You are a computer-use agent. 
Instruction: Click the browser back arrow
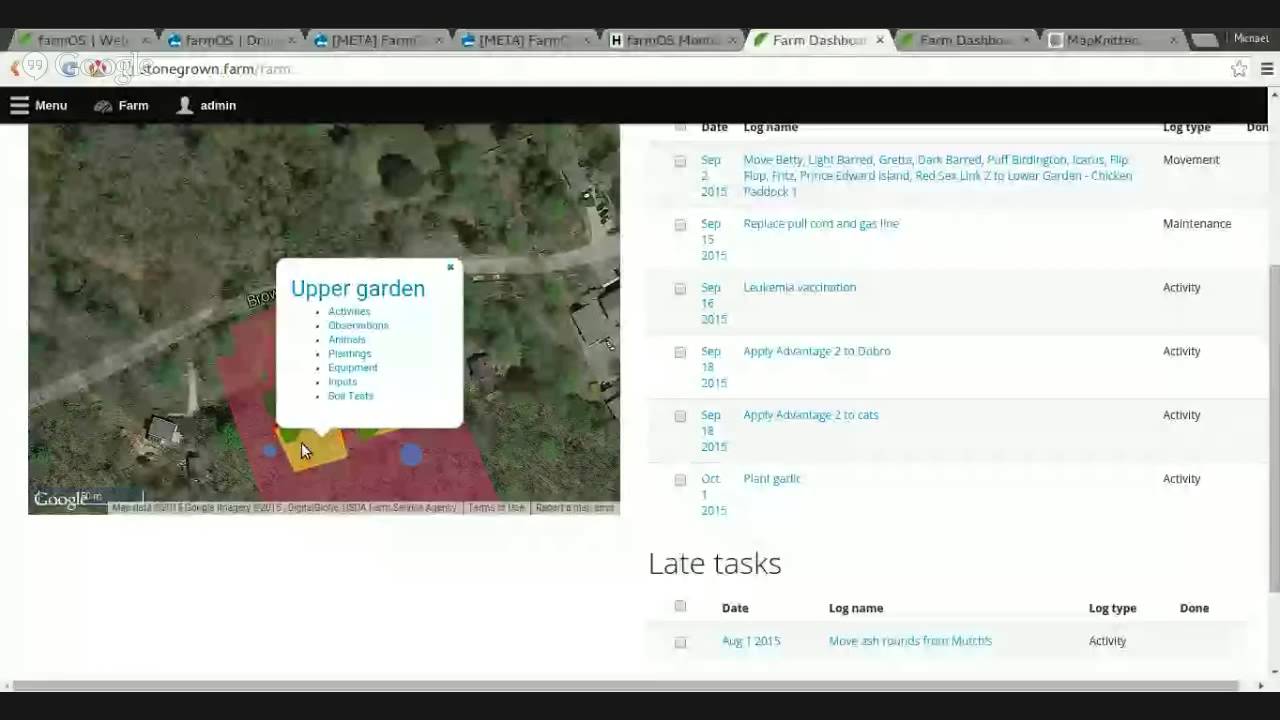point(15,69)
